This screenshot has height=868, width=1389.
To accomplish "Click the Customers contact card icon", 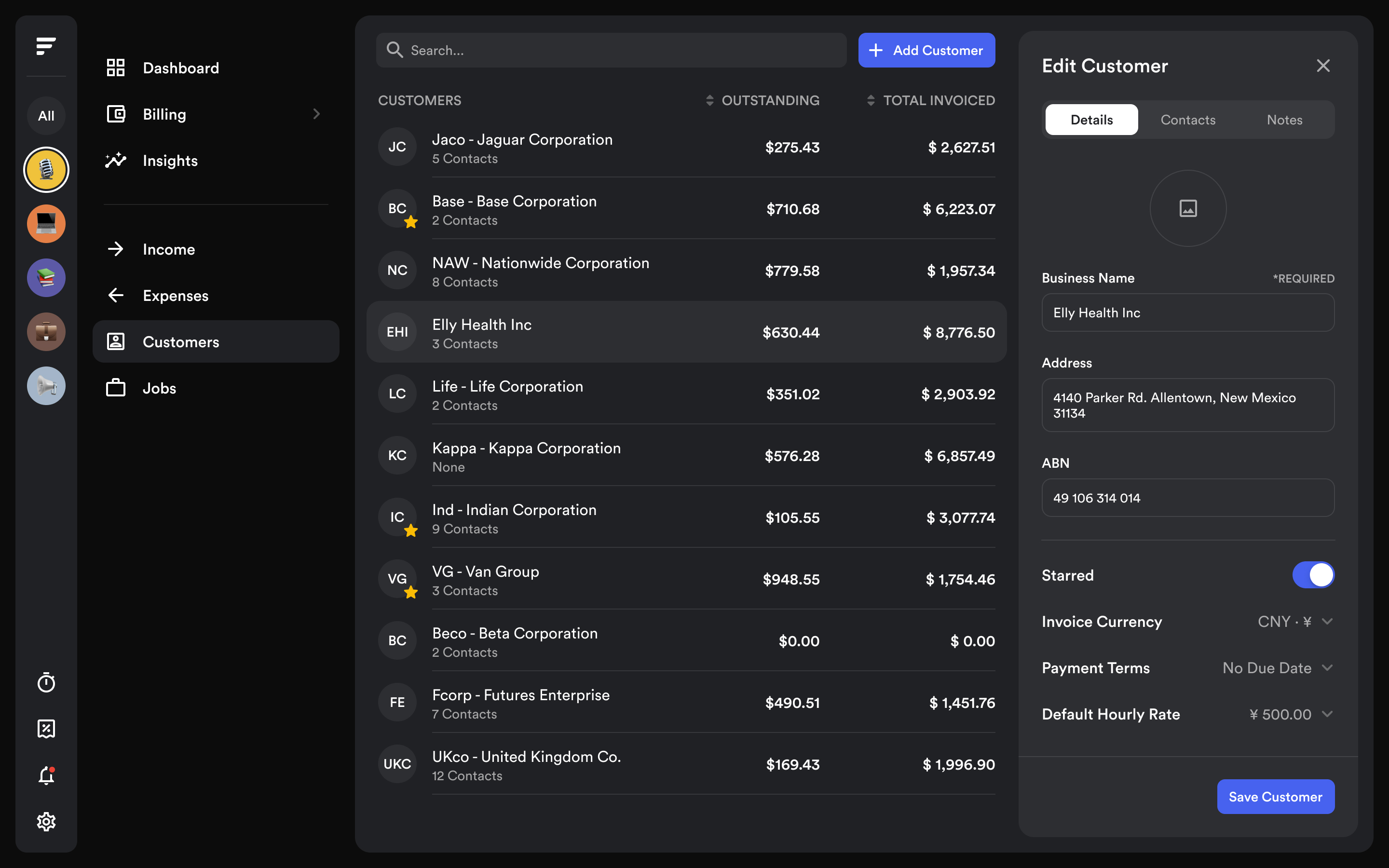I will click(x=115, y=341).
